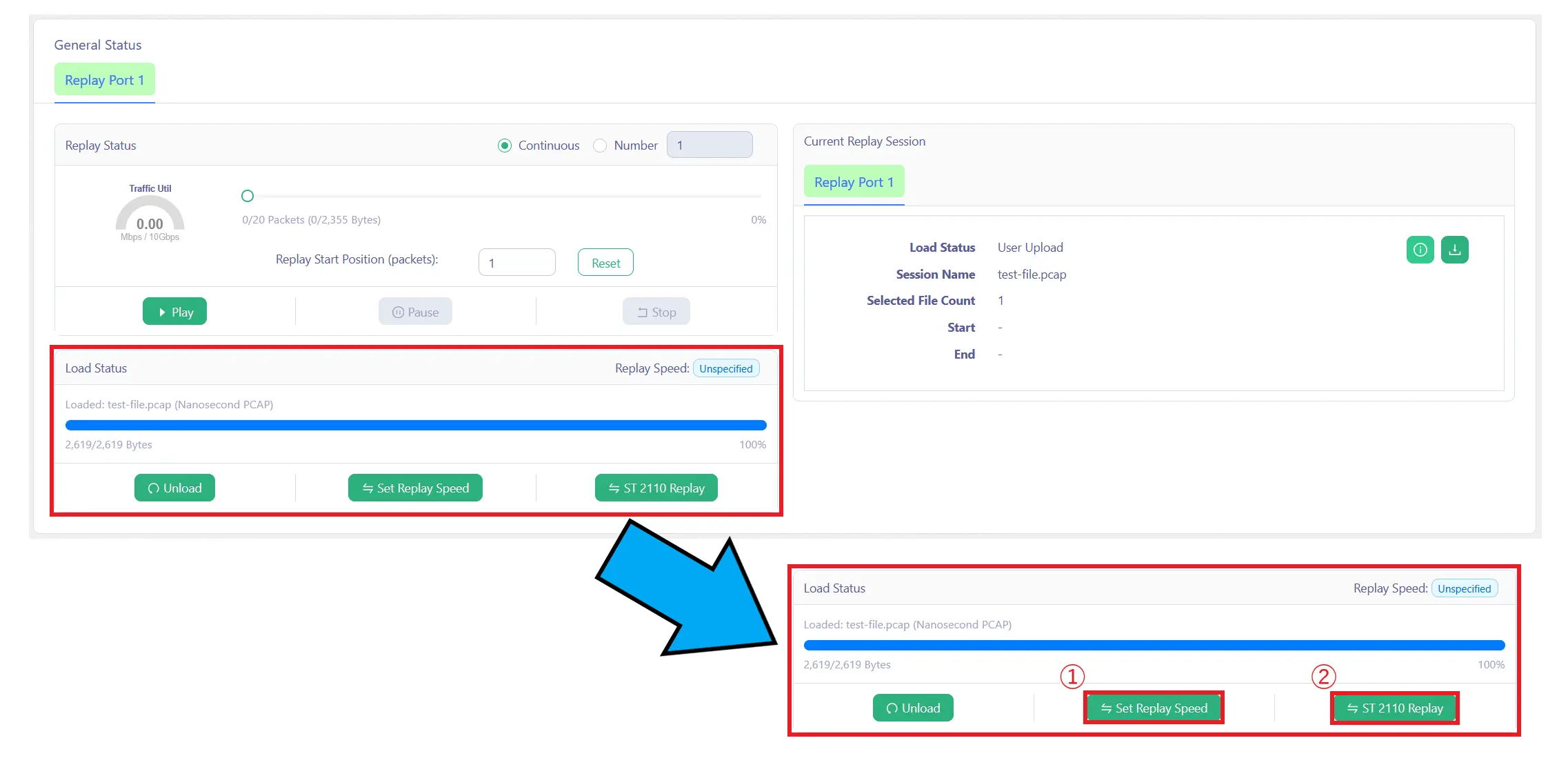Select the Continuous radio option
The image size is (1568, 767).
point(505,146)
